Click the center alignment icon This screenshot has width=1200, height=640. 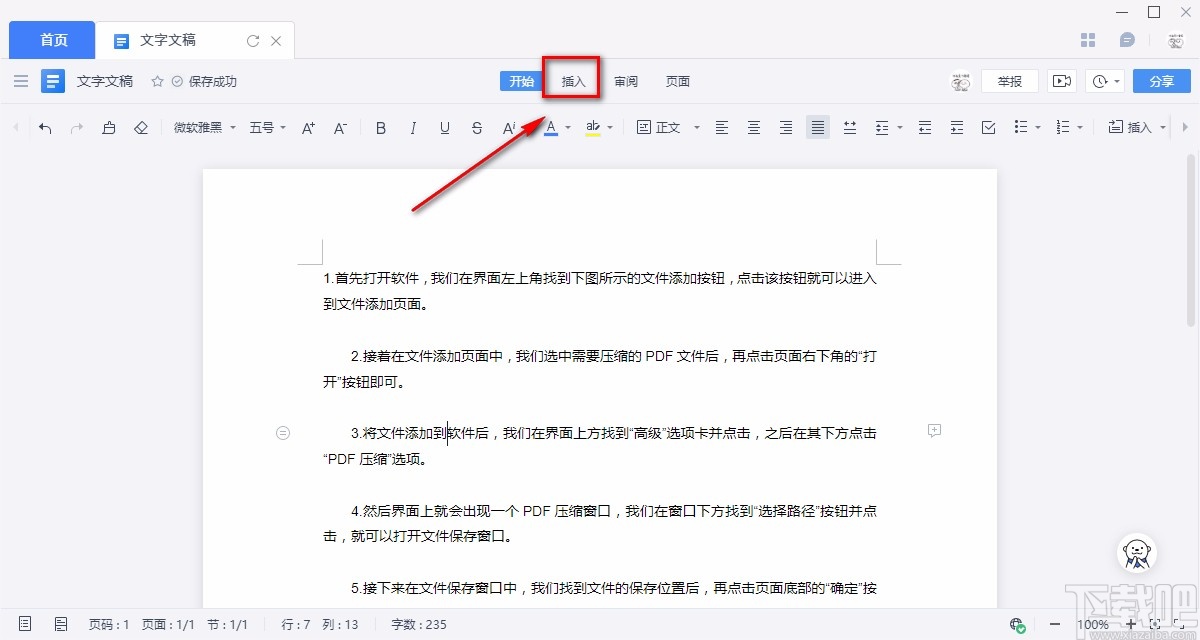coord(753,127)
